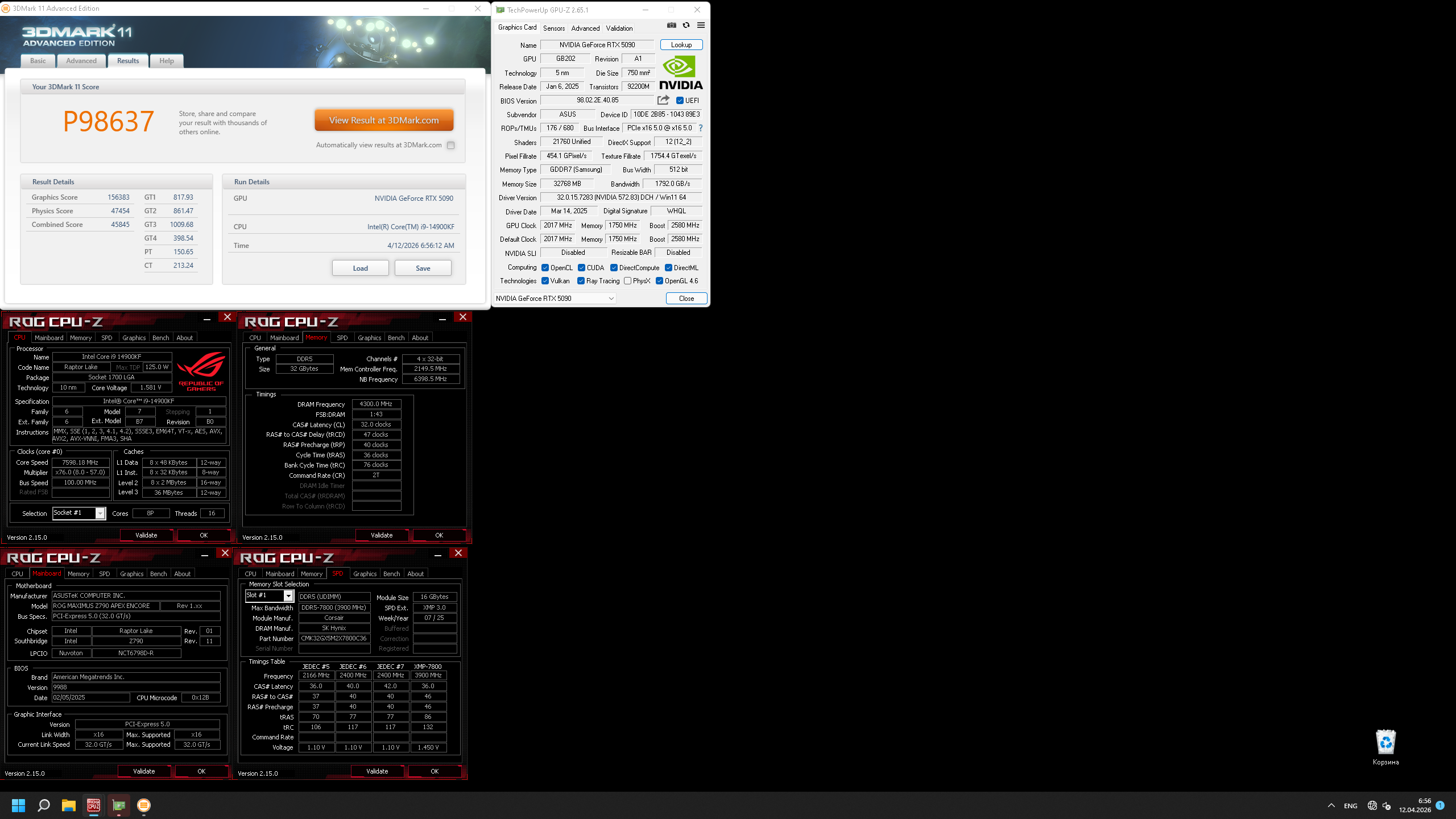Click the NVIDIA logo in GPU-Z
Viewport: 1456px width, 819px height.
[681, 73]
